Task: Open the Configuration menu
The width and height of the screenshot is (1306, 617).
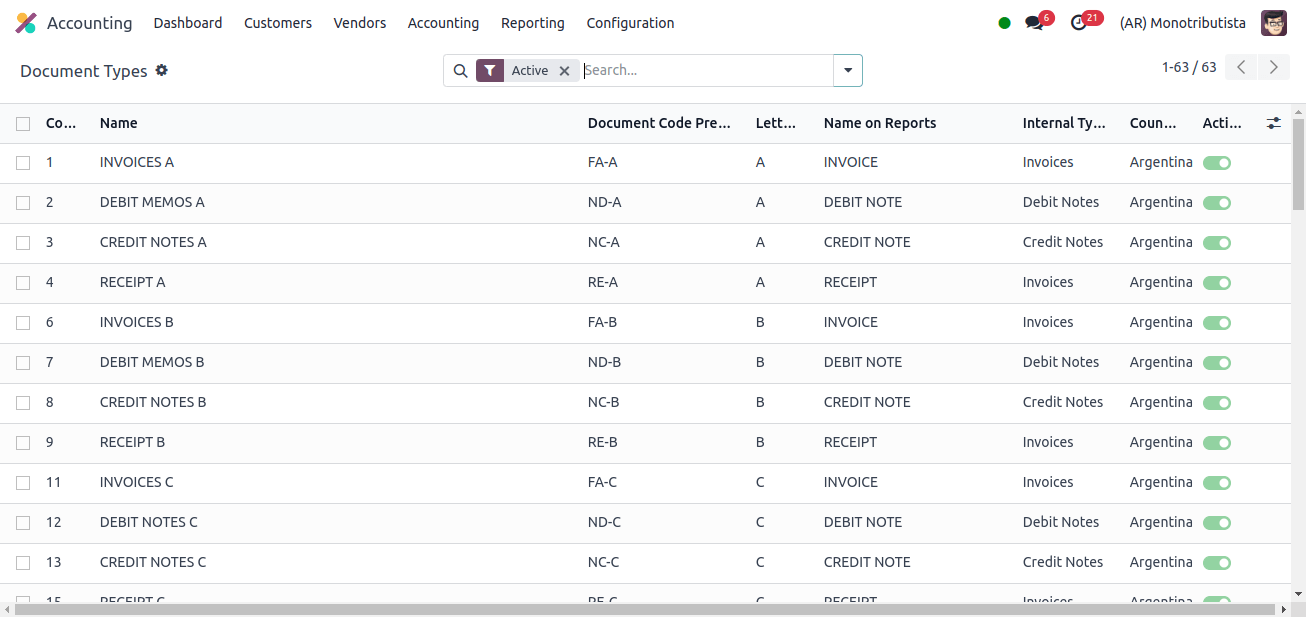Action: (x=630, y=23)
